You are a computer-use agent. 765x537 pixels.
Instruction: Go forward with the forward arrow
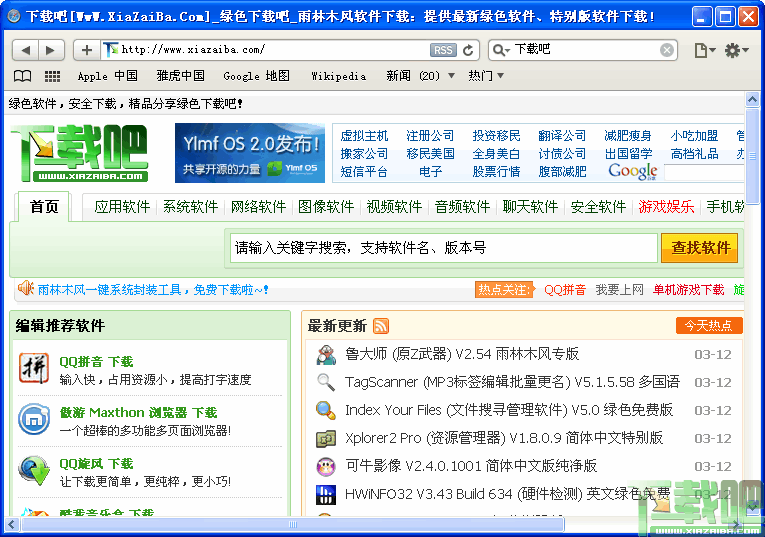pos(51,50)
